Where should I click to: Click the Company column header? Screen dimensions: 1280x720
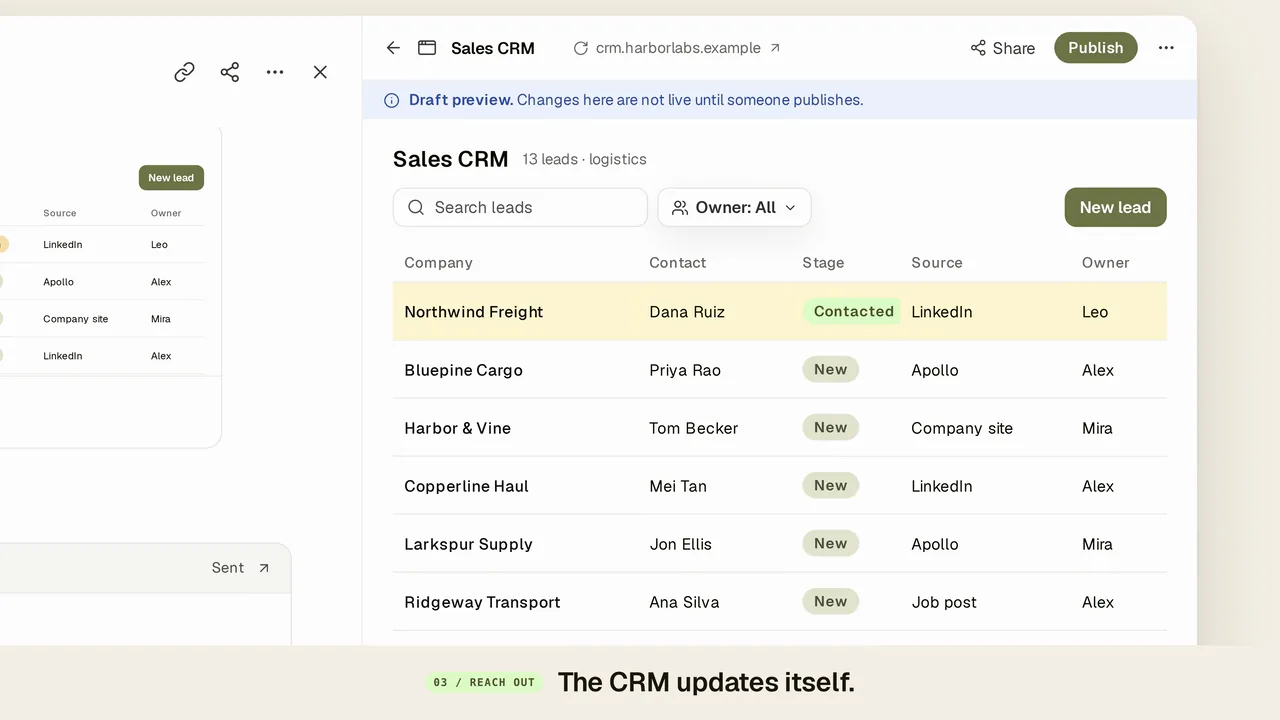pyautogui.click(x=438, y=263)
